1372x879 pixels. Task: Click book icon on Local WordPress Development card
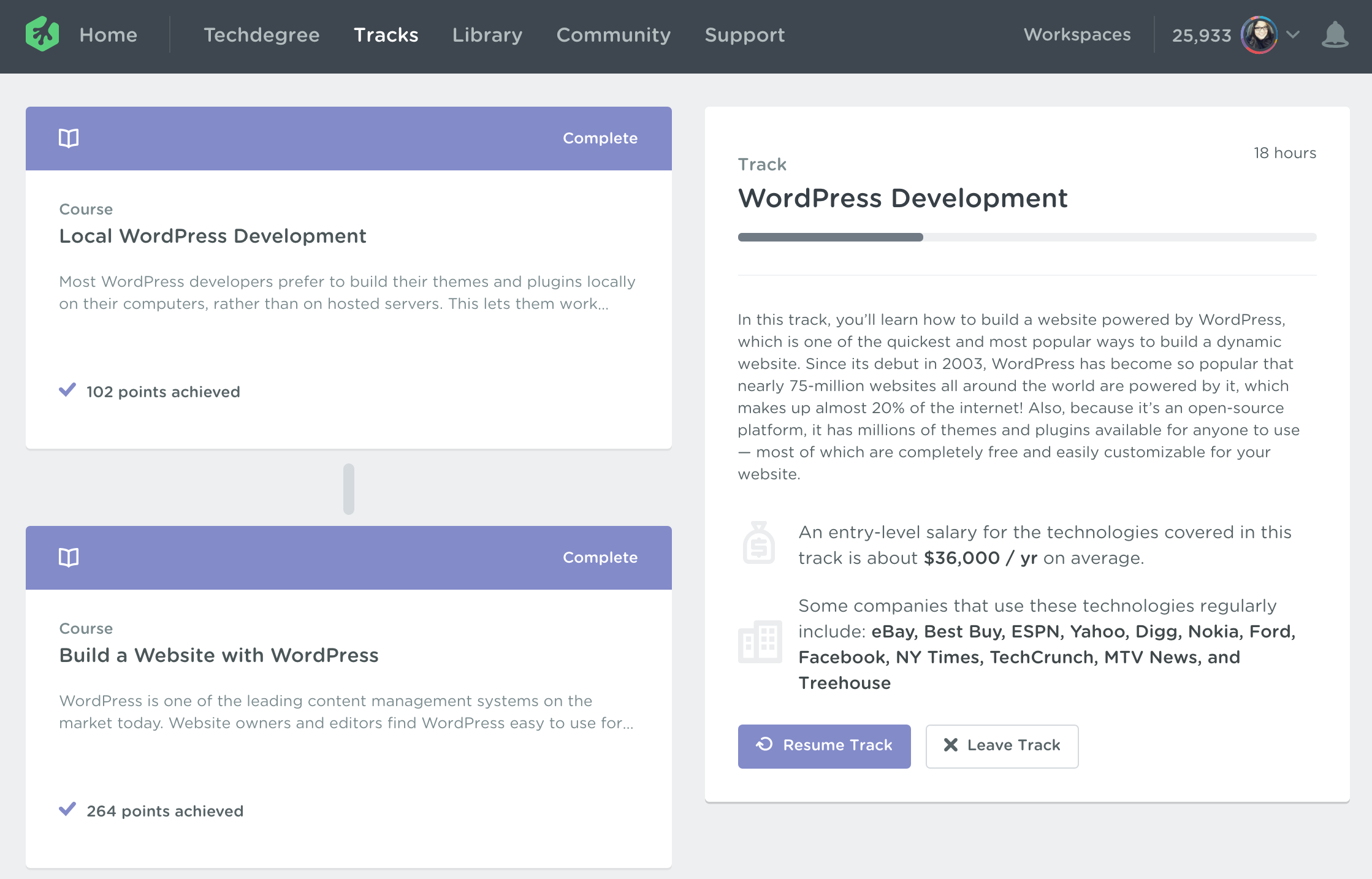click(69, 138)
